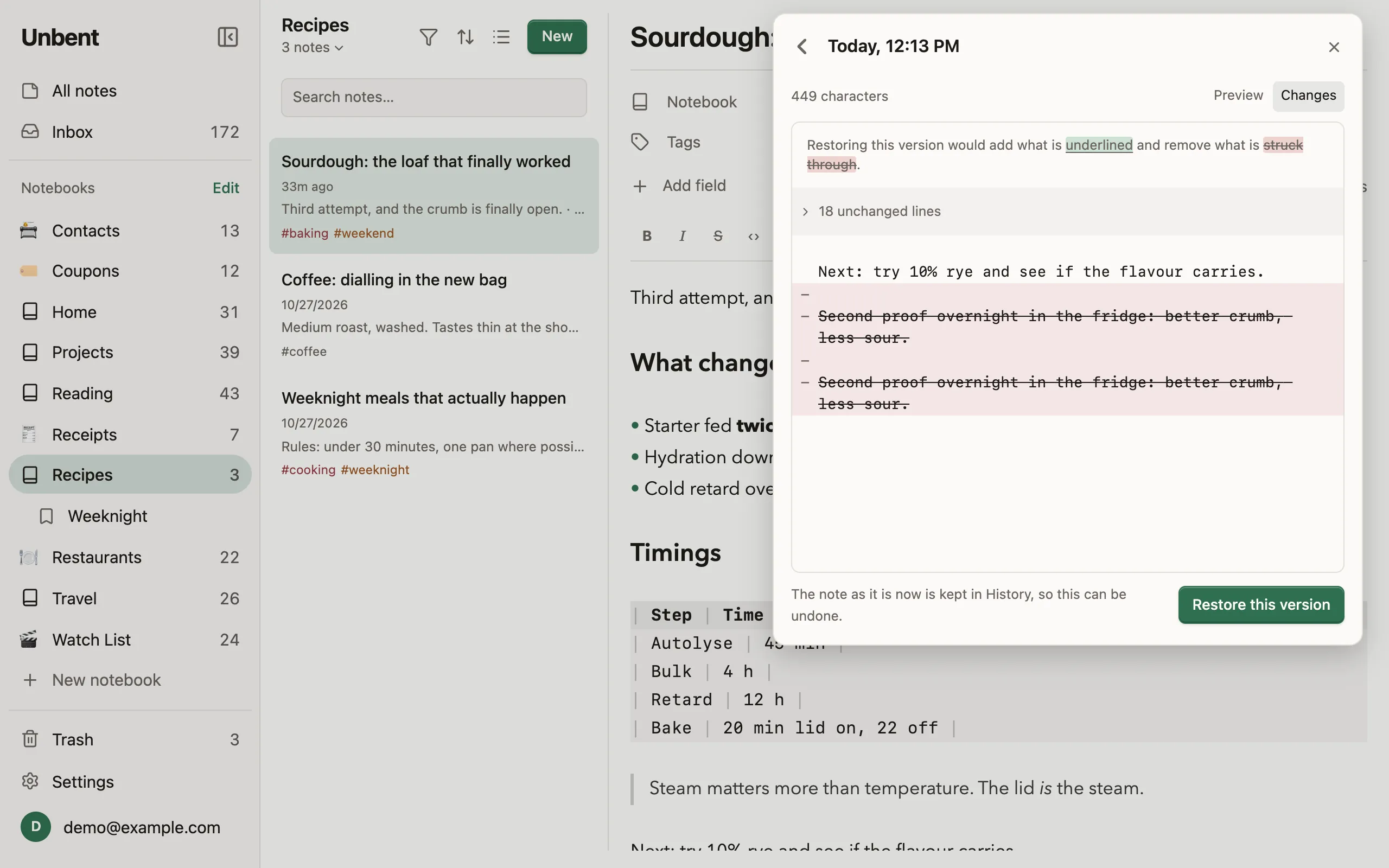Viewport: 1389px width, 868px height.
Task: Restore this version of the note
Action: (1261, 604)
